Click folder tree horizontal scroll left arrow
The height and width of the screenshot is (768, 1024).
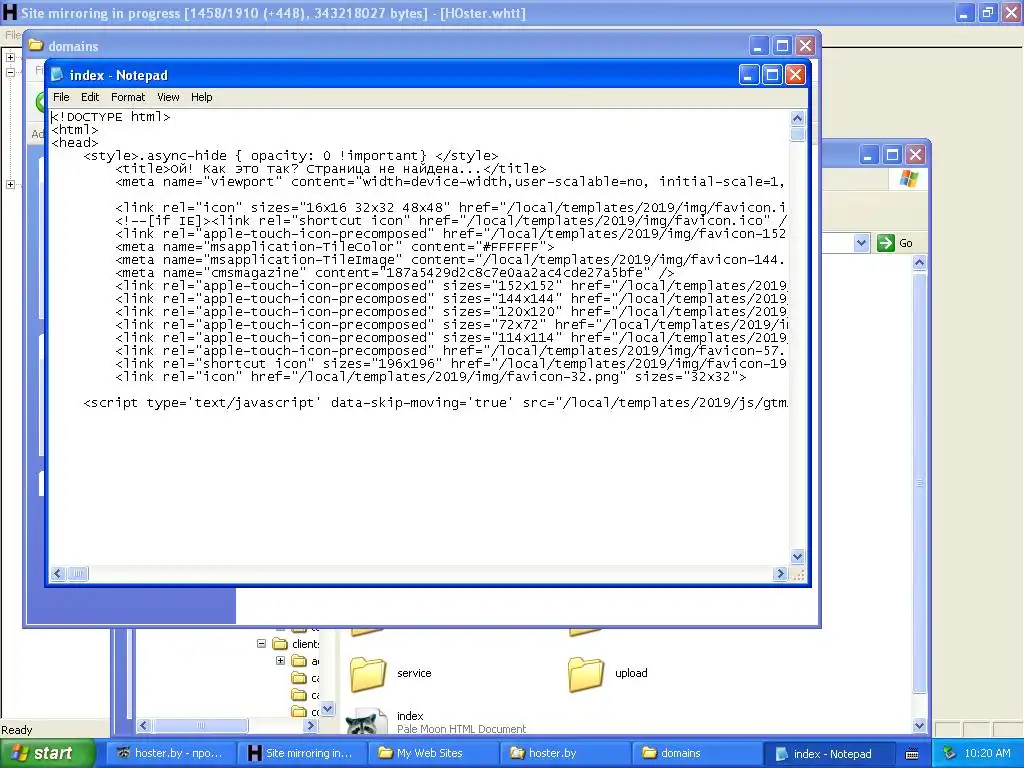point(144,725)
